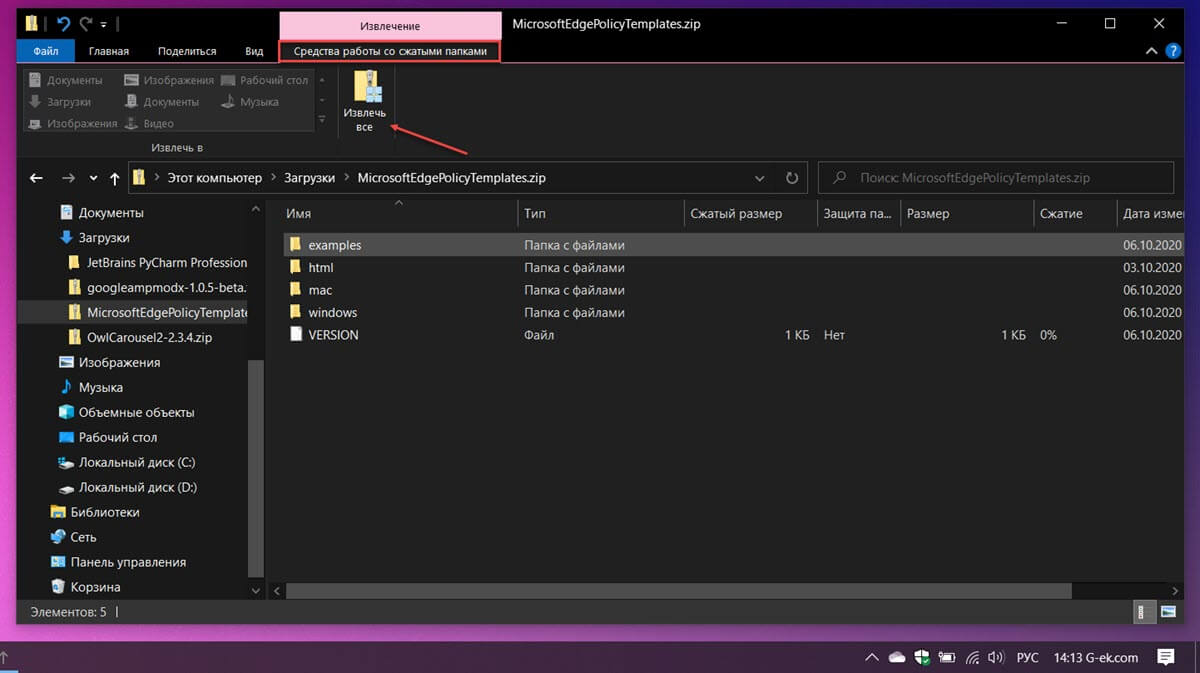Expand the extract destinations gallery (more arrow)

[322, 120]
